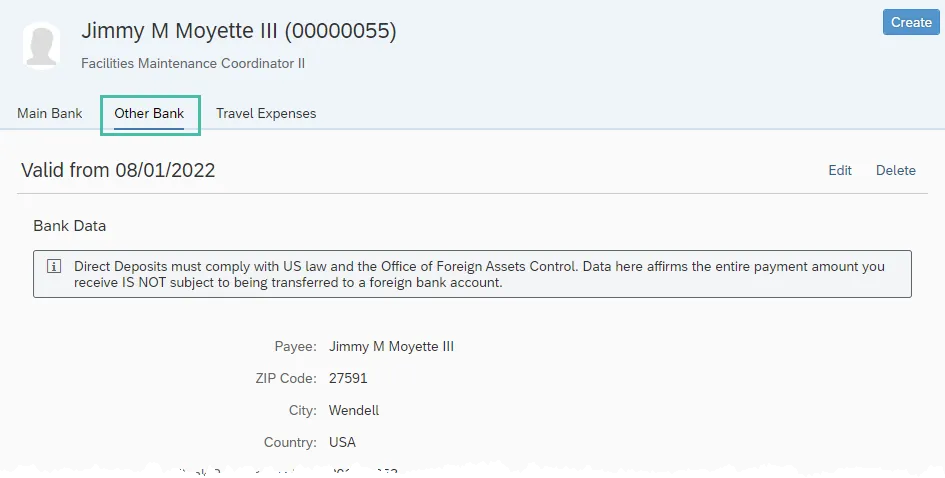
Task: Click the employee avatar placeholder icon
Action: pos(41,45)
